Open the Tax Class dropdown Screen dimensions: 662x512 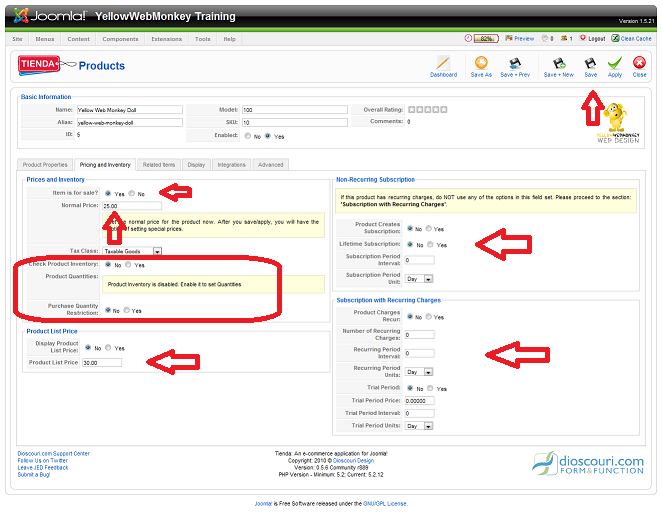click(x=157, y=251)
